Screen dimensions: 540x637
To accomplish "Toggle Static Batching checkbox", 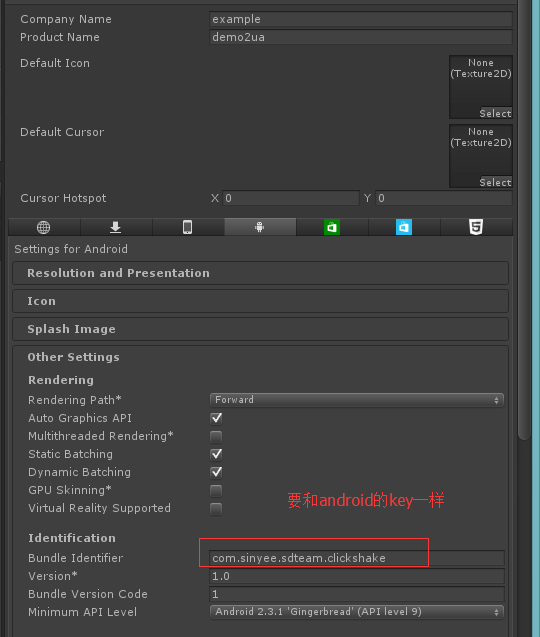I will [x=216, y=454].
